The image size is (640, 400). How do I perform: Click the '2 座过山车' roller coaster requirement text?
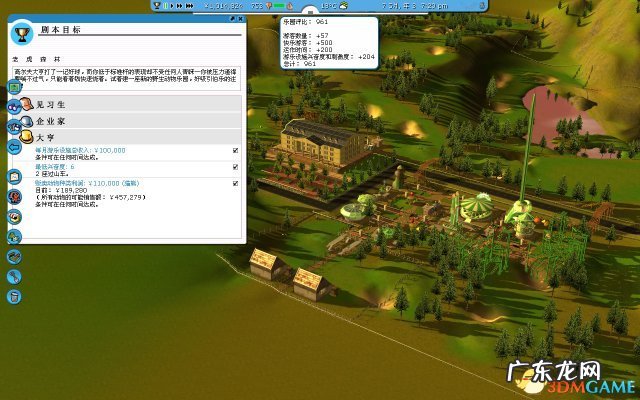[51, 174]
